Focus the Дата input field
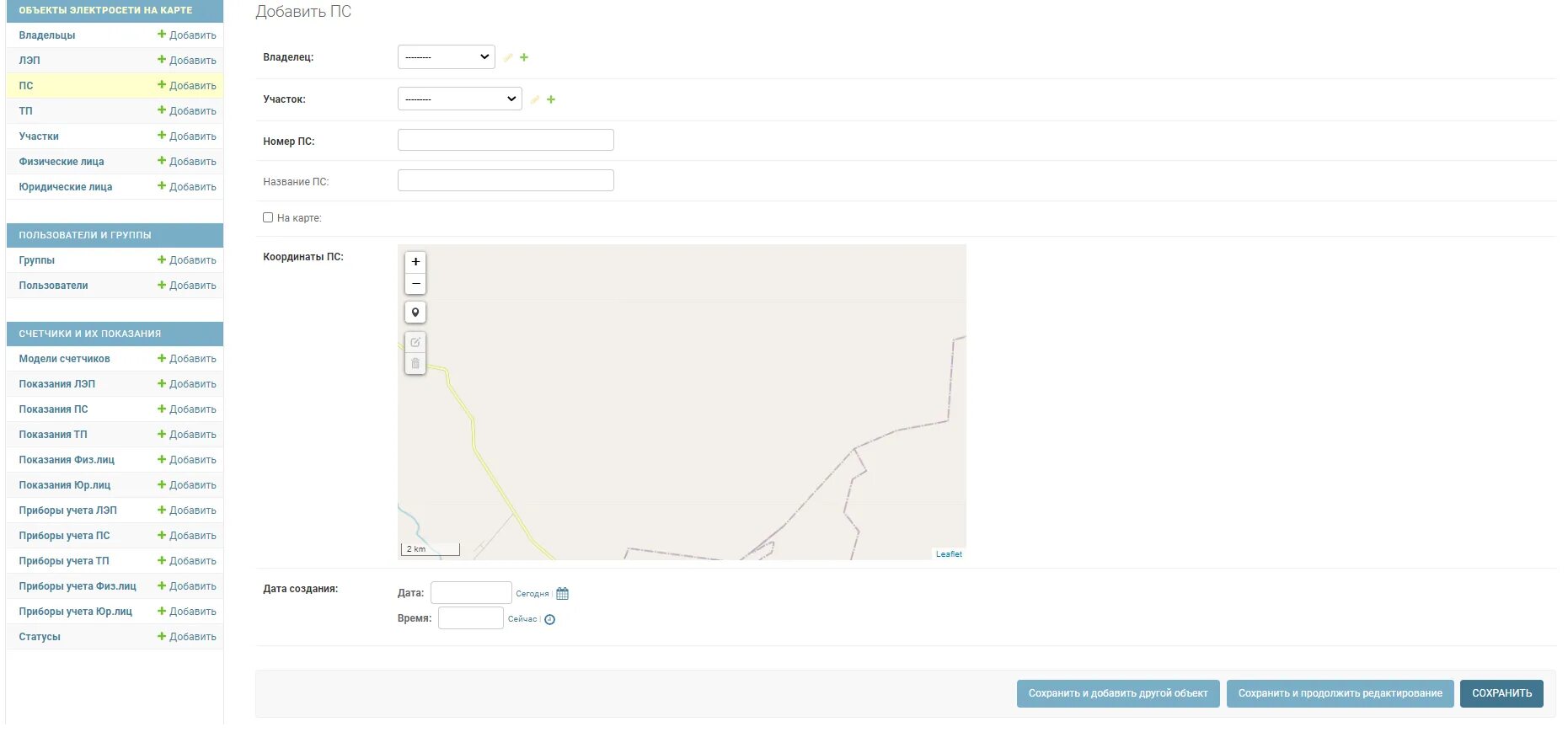Screen dimensions: 1568x743 click(471, 593)
